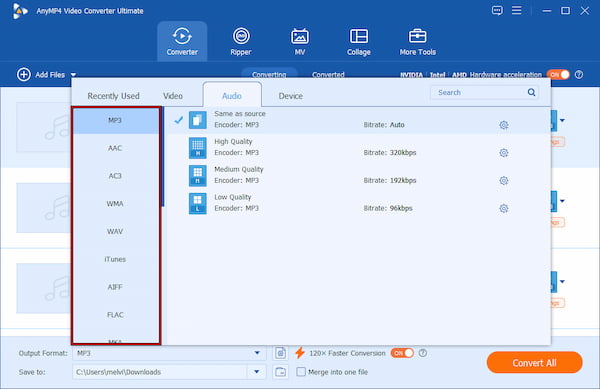600x389 pixels.
Task: Open the Save to path dropdown
Action: [257, 372]
